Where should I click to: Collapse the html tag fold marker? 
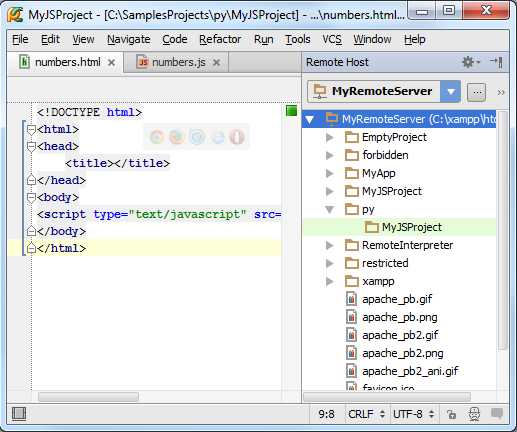click(x=31, y=129)
